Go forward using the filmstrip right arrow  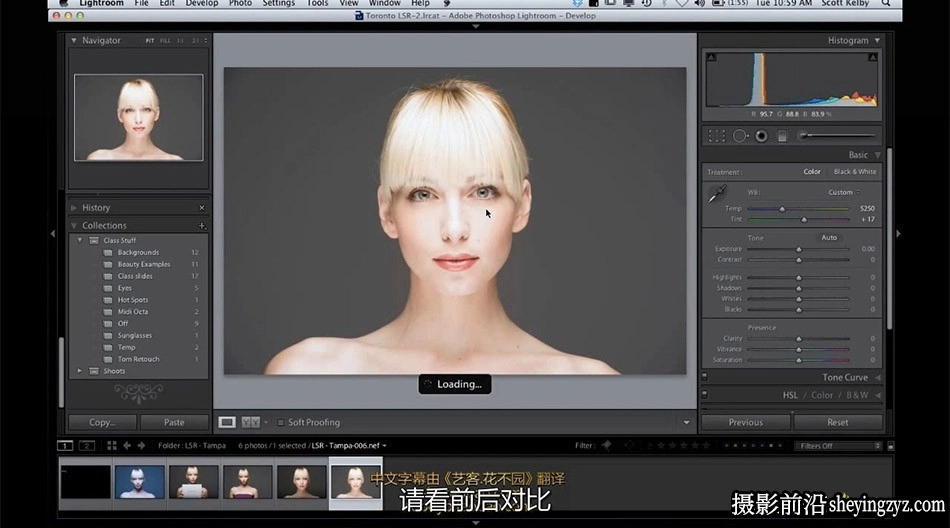(141, 446)
